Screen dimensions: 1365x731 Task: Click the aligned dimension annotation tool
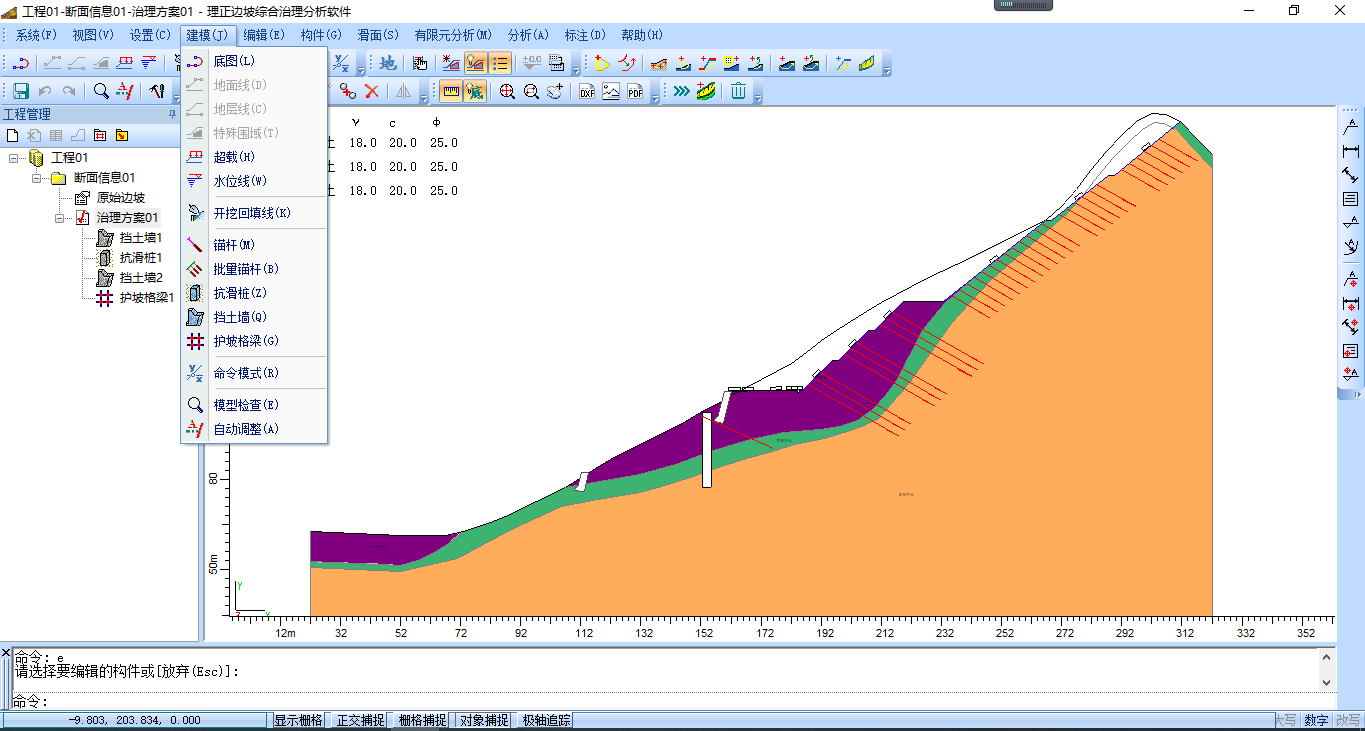(x=1350, y=175)
